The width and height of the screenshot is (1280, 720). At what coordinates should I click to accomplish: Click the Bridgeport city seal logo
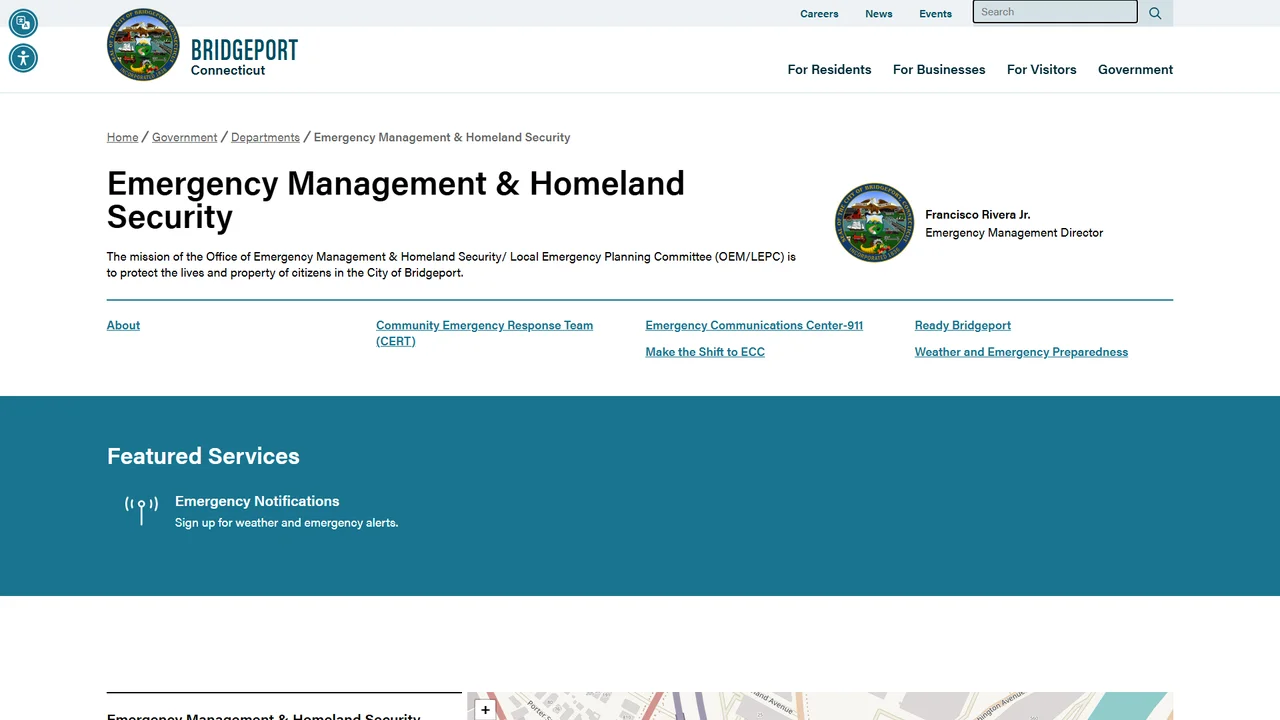tap(144, 45)
